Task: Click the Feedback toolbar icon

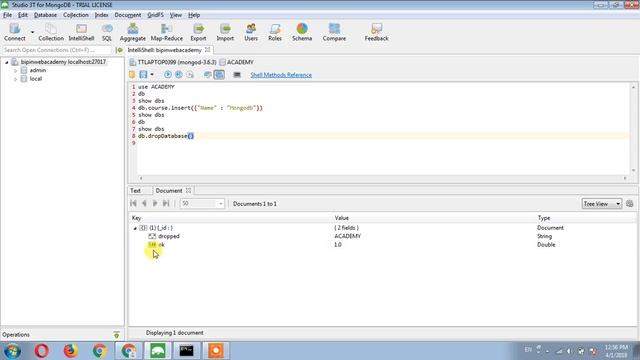Action: coord(376,32)
